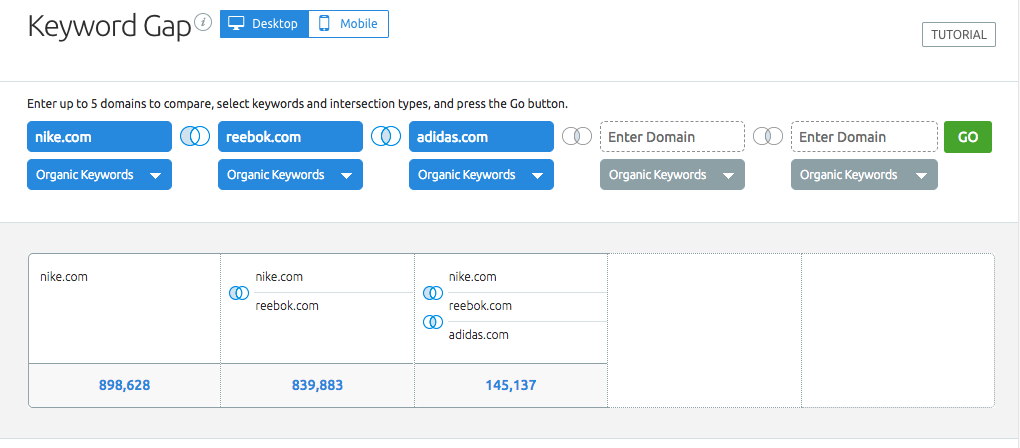Click intersection icon before the last domain field
This screenshot has height=448, width=1020.
click(768, 137)
